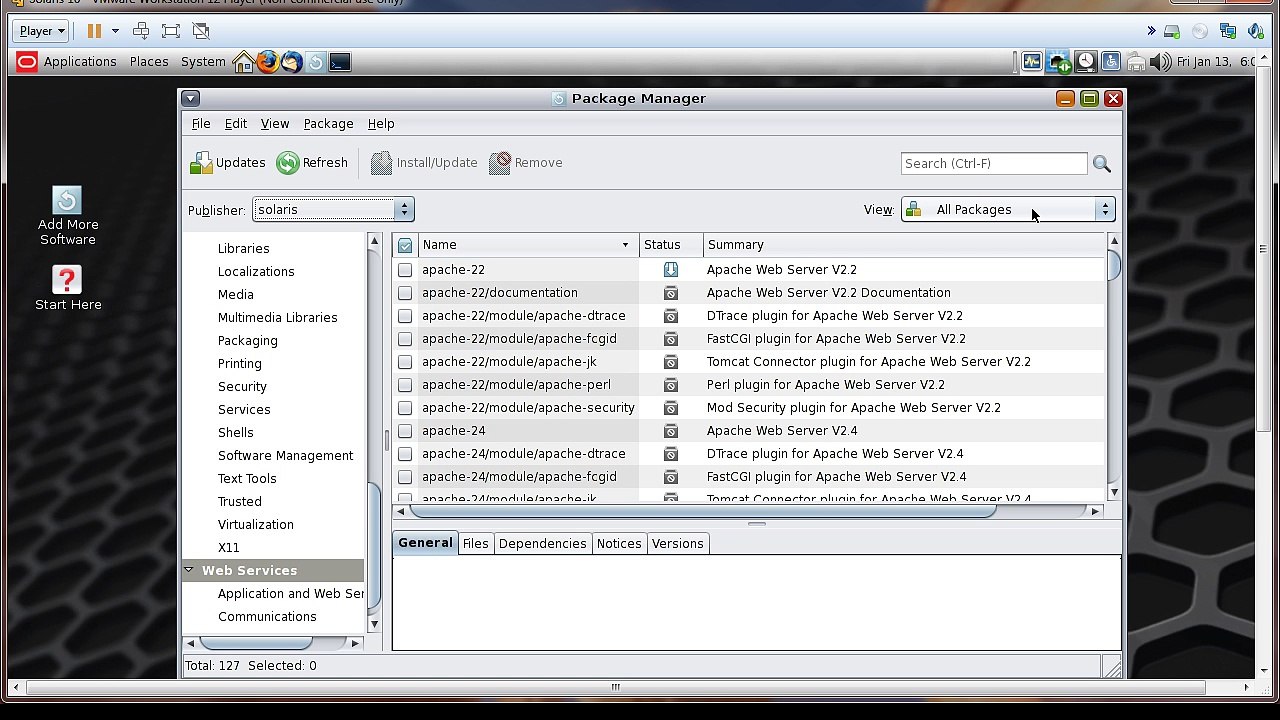Open the Places panel menu
The image size is (1280, 720).
click(x=149, y=62)
